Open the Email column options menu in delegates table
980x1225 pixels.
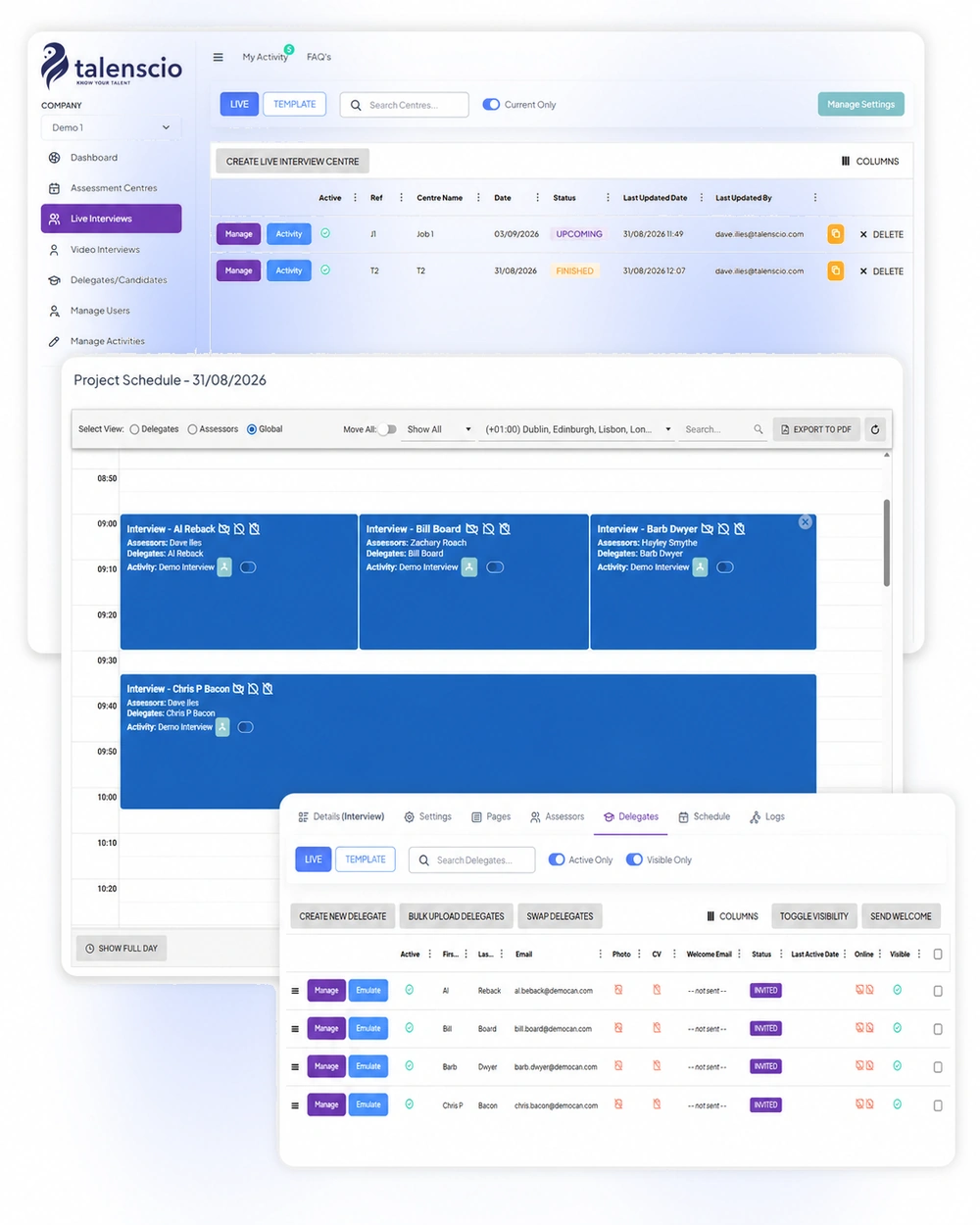600,955
